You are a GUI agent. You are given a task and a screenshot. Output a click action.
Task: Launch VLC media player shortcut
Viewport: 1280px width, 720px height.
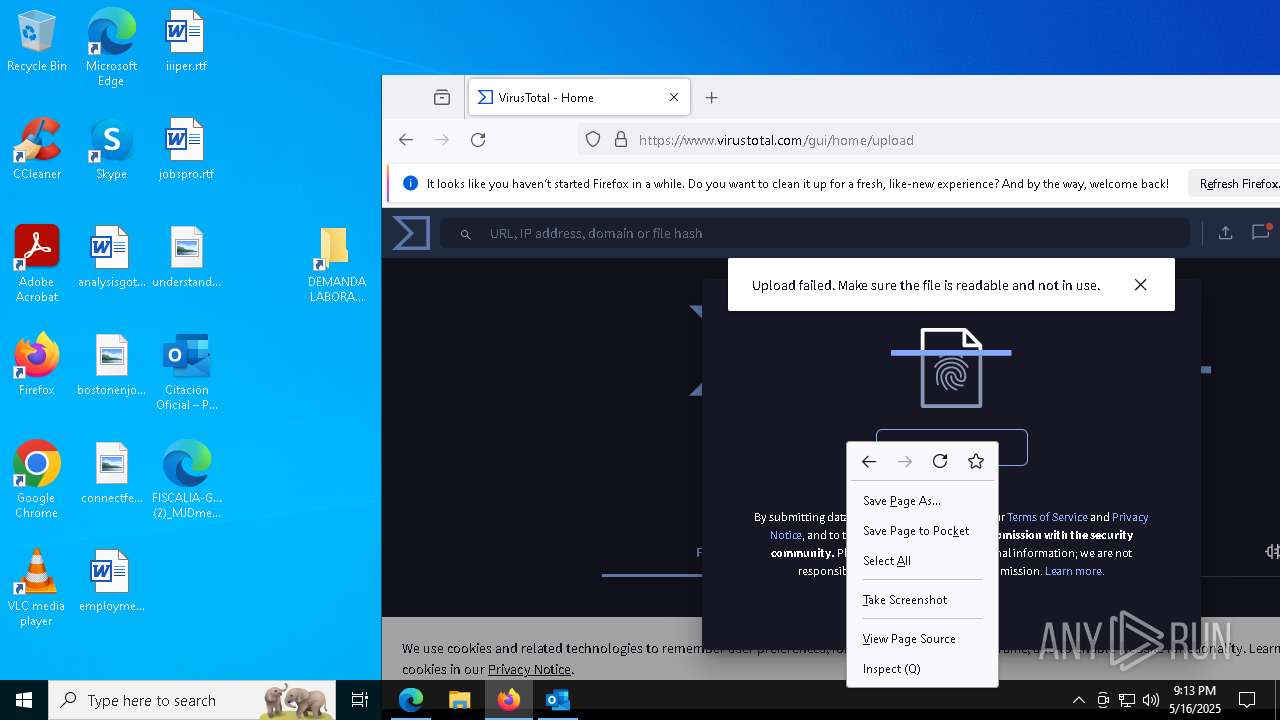point(37,588)
